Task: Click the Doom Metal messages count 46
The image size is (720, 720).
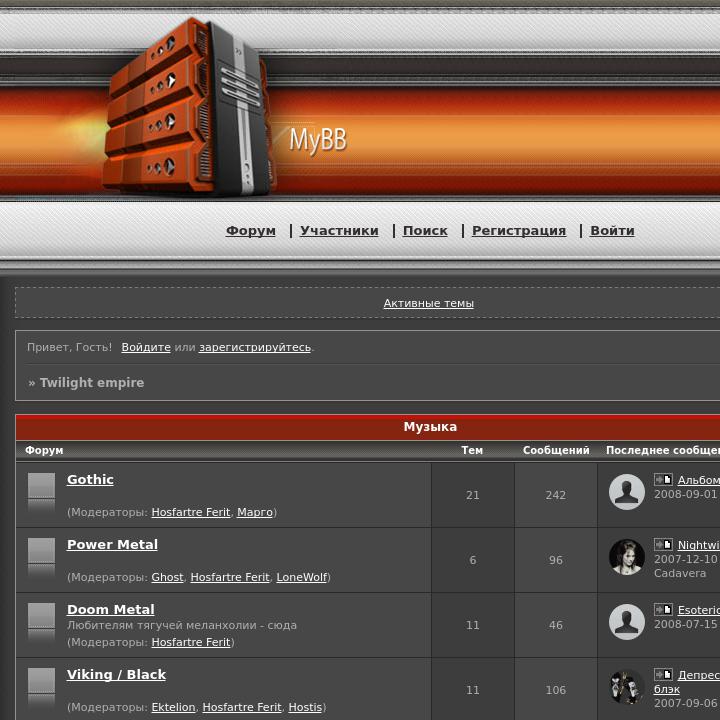Action: click(556, 625)
